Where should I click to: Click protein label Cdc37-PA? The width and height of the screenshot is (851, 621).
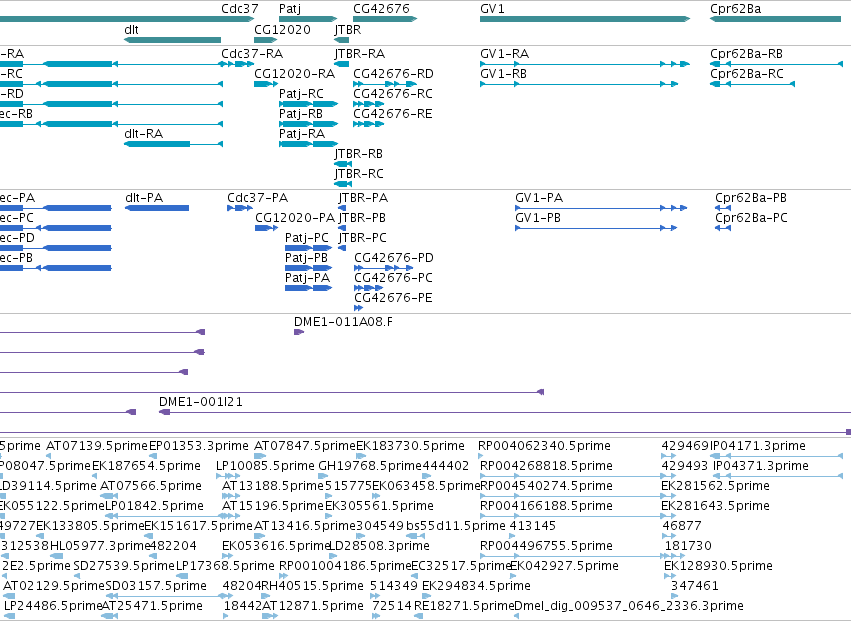pyautogui.click(x=257, y=198)
